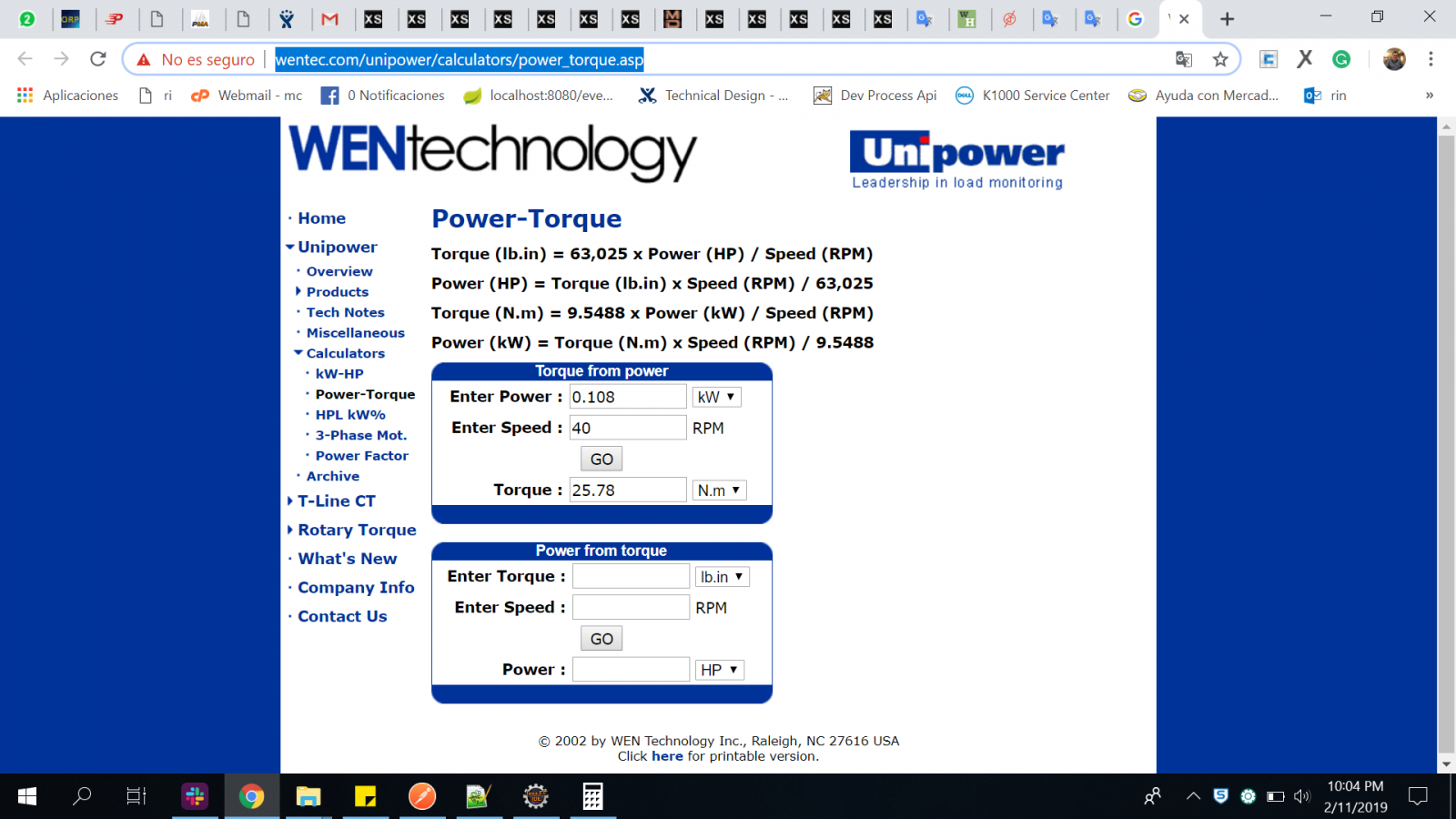Image resolution: width=1456 pixels, height=819 pixels.
Task: Open Slack from the taskbar
Action: click(195, 796)
